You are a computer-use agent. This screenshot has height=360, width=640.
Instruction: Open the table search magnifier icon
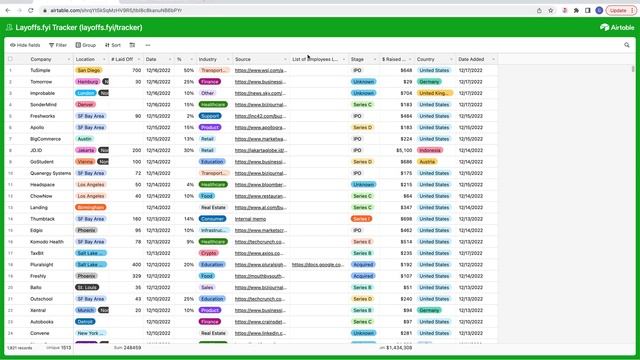[627, 45]
